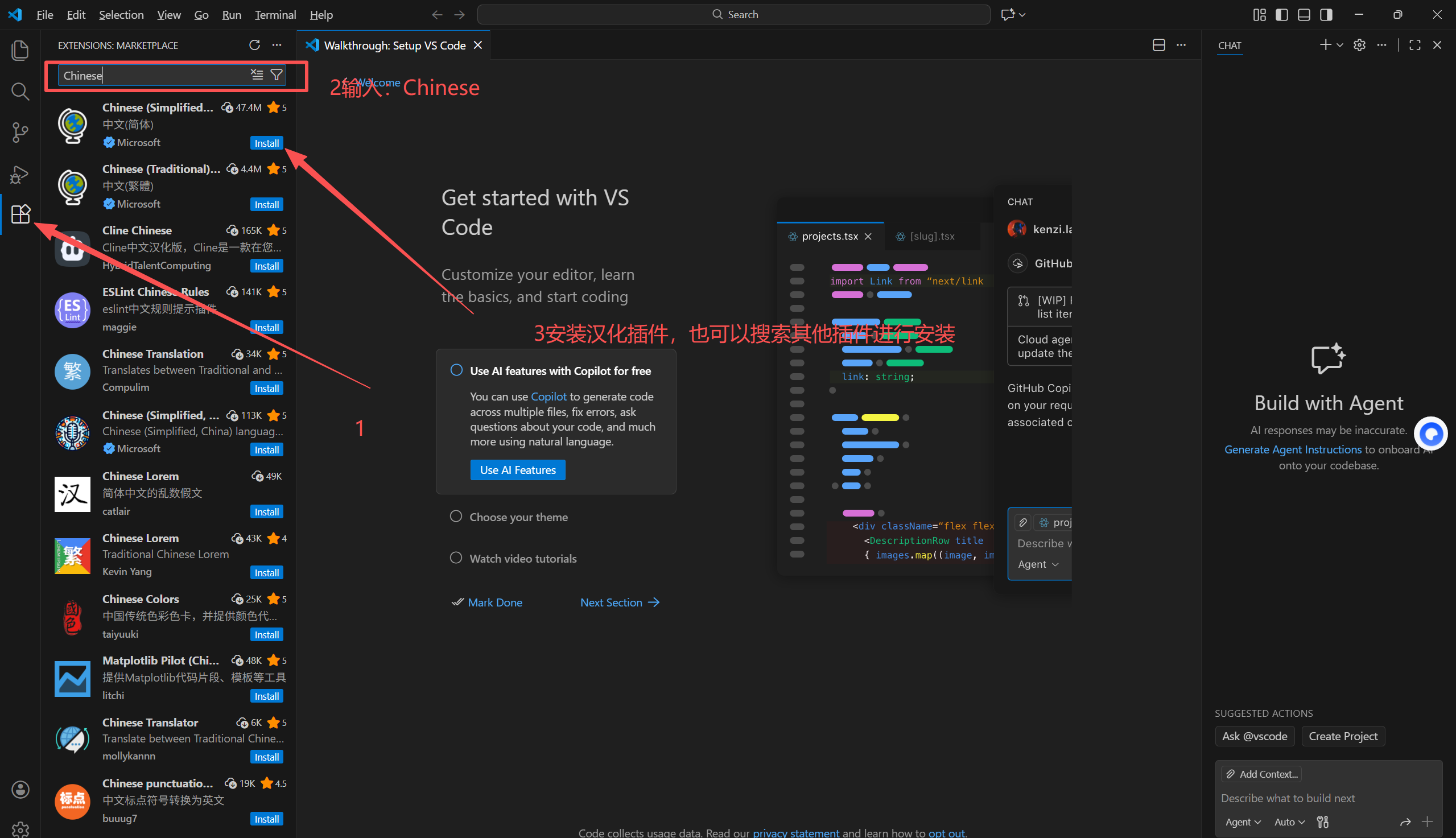Image resolution: width=1456 pixels, height=838 pixels.
Task: Open Extensions view more actions menu
Action: (x=277, y=45)
